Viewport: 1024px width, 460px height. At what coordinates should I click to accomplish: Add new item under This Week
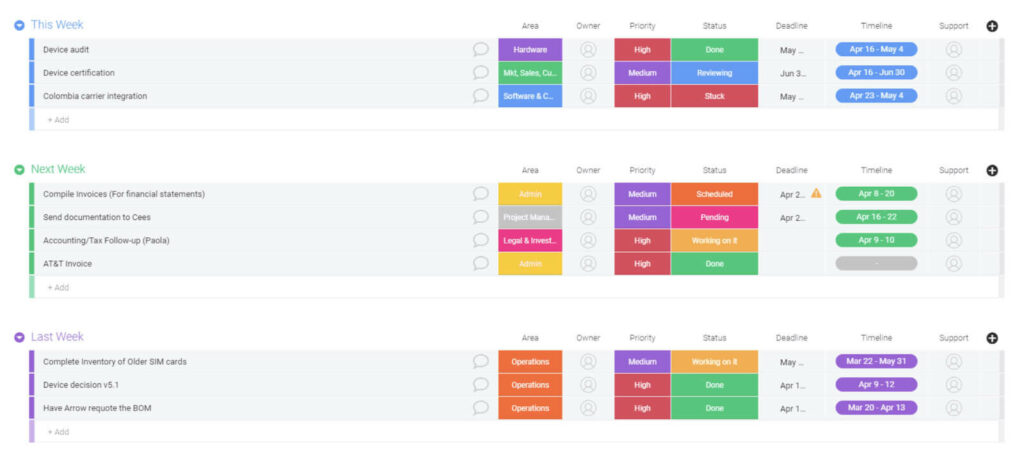point(58,120)
